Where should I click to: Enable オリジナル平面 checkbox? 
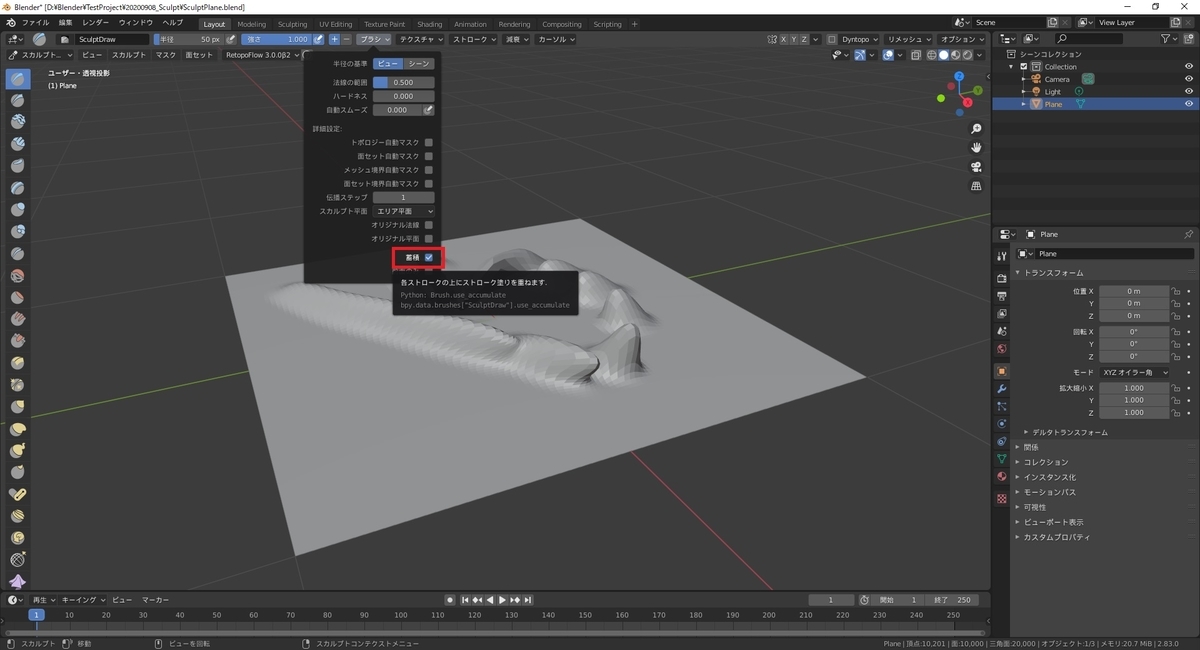pyautogui.click(x=429, y=239)
